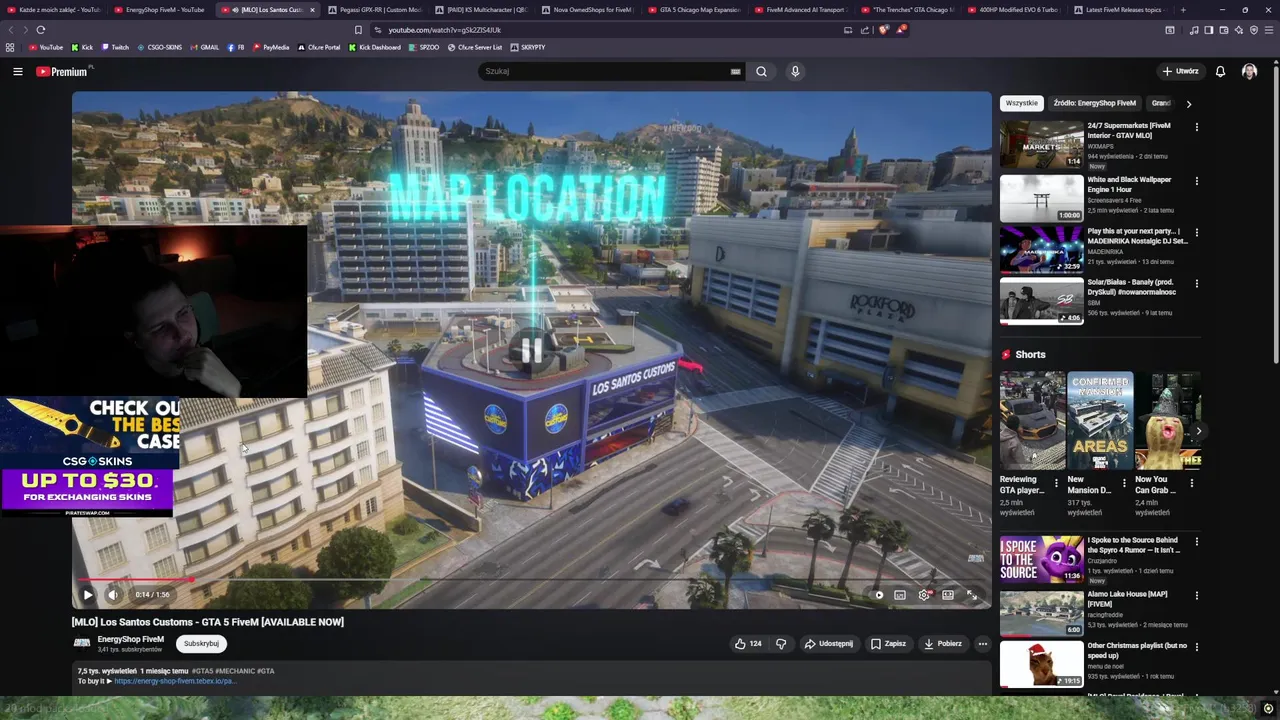Open Brave Rewards triangle icon
Image resolution: width=1280 pixels, height=720 pixels.
901,30
